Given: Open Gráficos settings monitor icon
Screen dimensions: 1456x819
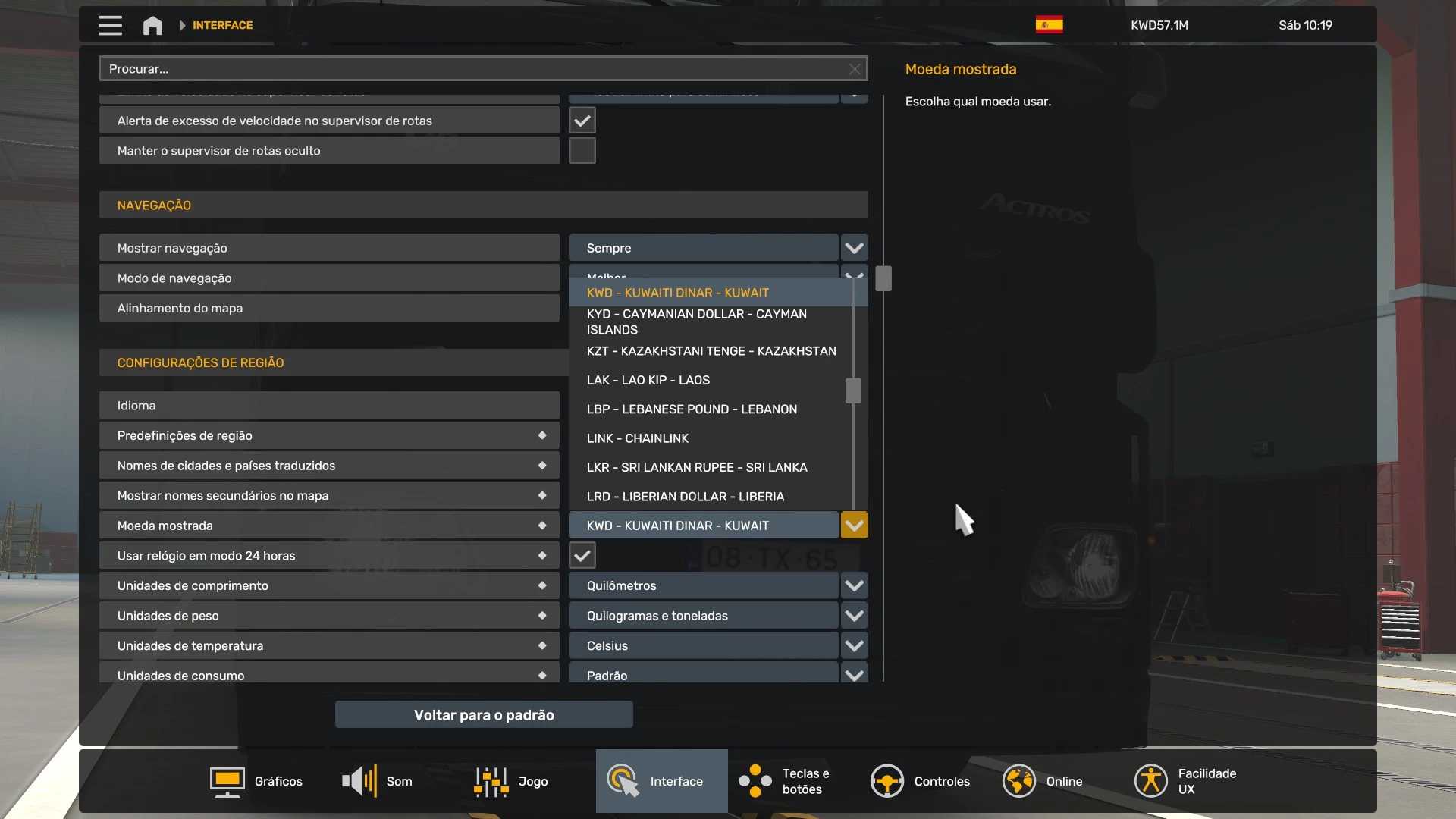Looking at the screenshot, I should tap(227, 781).
